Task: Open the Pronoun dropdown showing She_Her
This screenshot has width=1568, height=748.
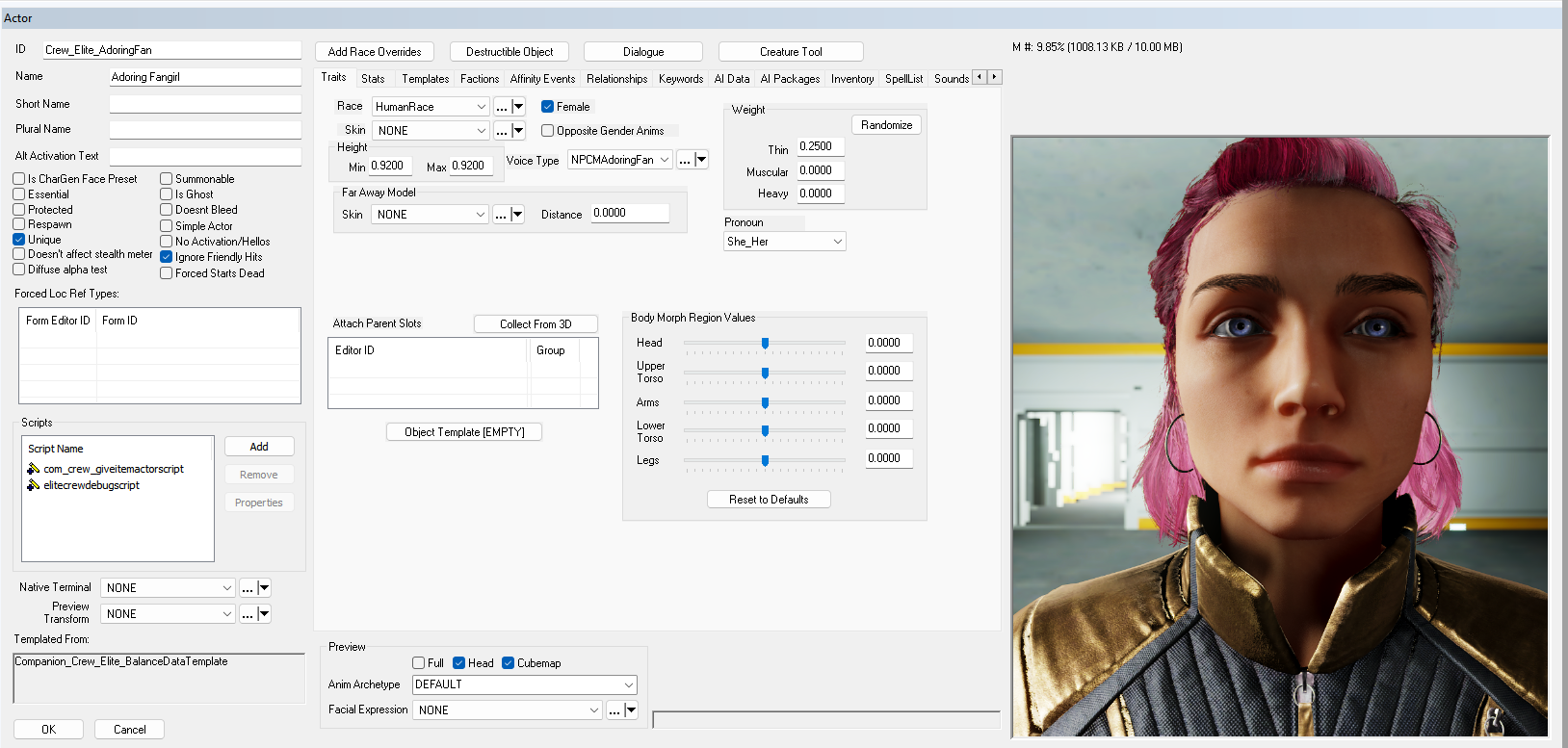Action: [x=785, y=242]
